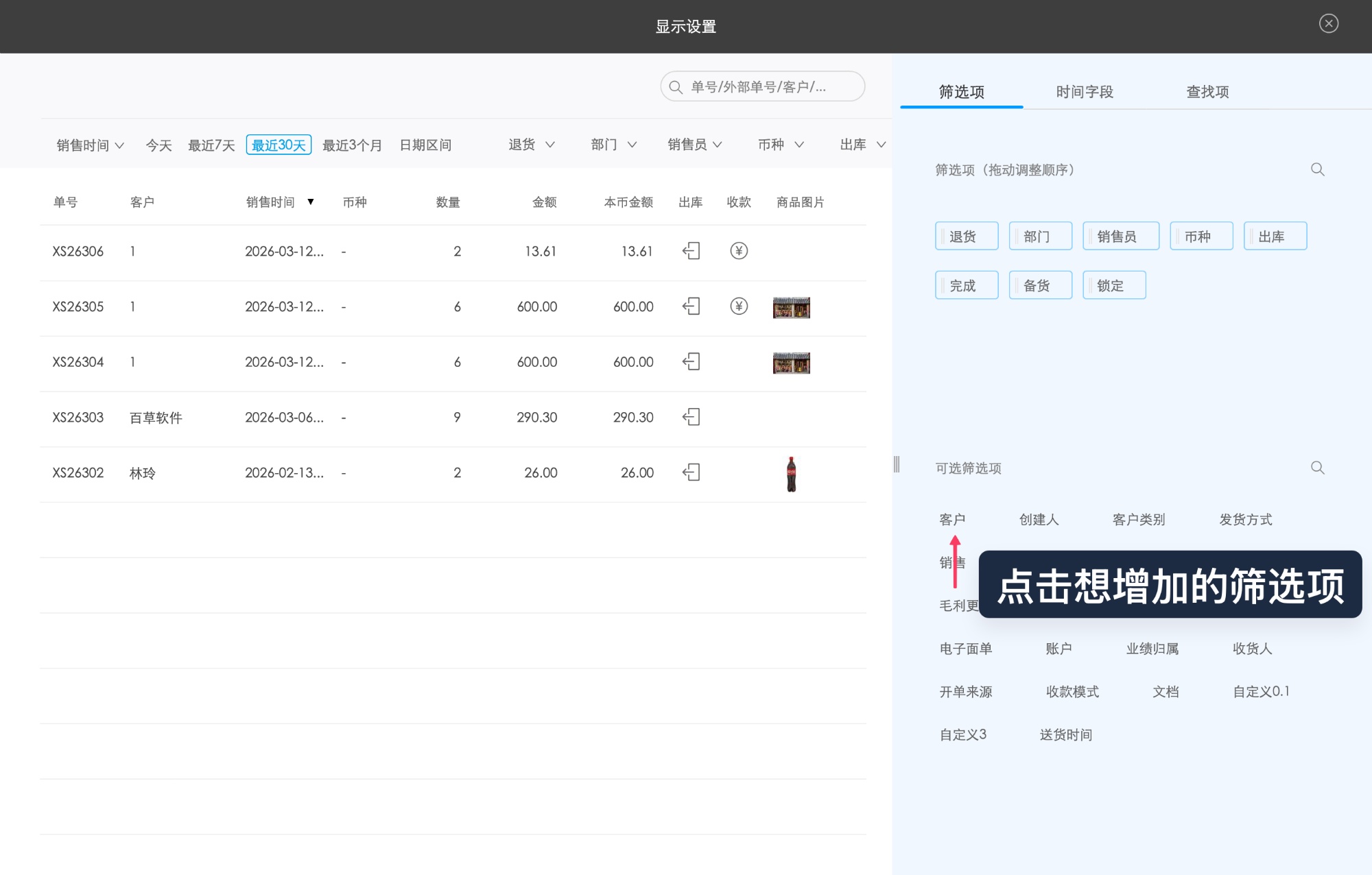Click the payment ¥ icon for XS26305
The image size is (1372, 875).
point(739,307)
